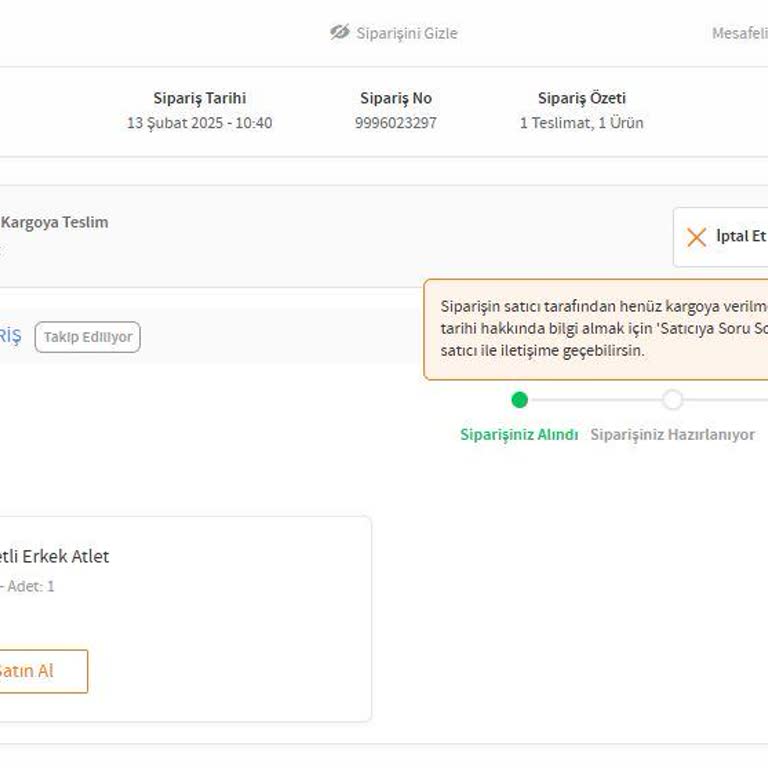Select the 'Siparişini Gizle' text link
The width and height of the screenshot is (768, 768).
(x=406, y=33)
